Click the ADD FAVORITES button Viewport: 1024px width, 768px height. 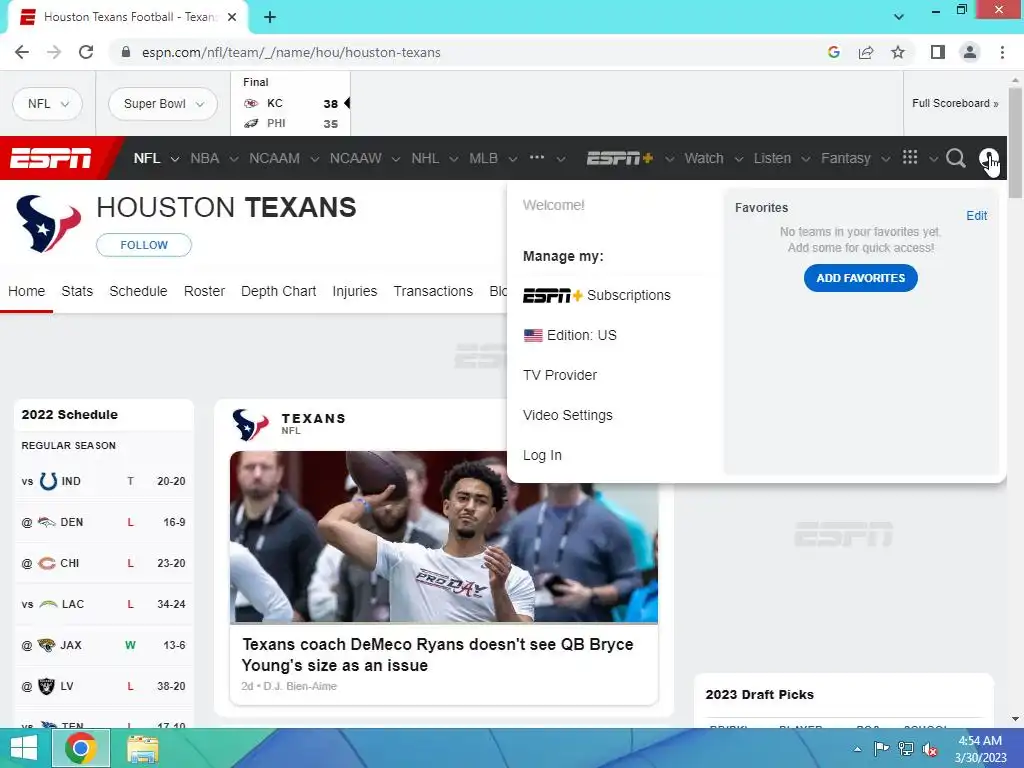coord(861,278)
